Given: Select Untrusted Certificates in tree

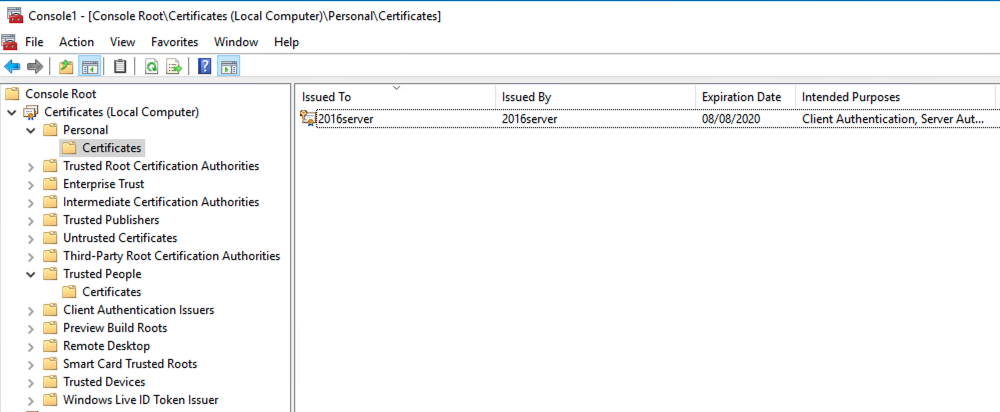Looking at the screenshot, I should (120, 238).
